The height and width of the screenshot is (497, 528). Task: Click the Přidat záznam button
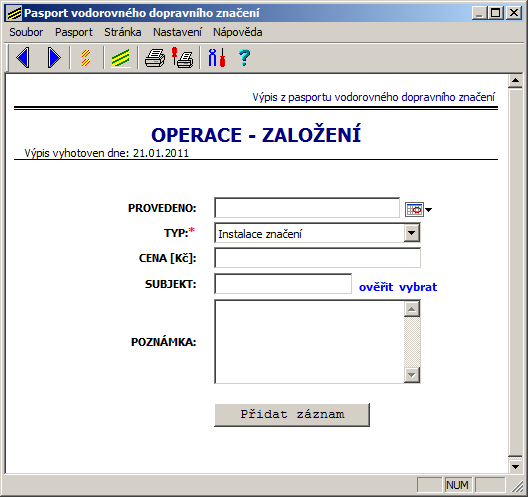pos(292,415)
